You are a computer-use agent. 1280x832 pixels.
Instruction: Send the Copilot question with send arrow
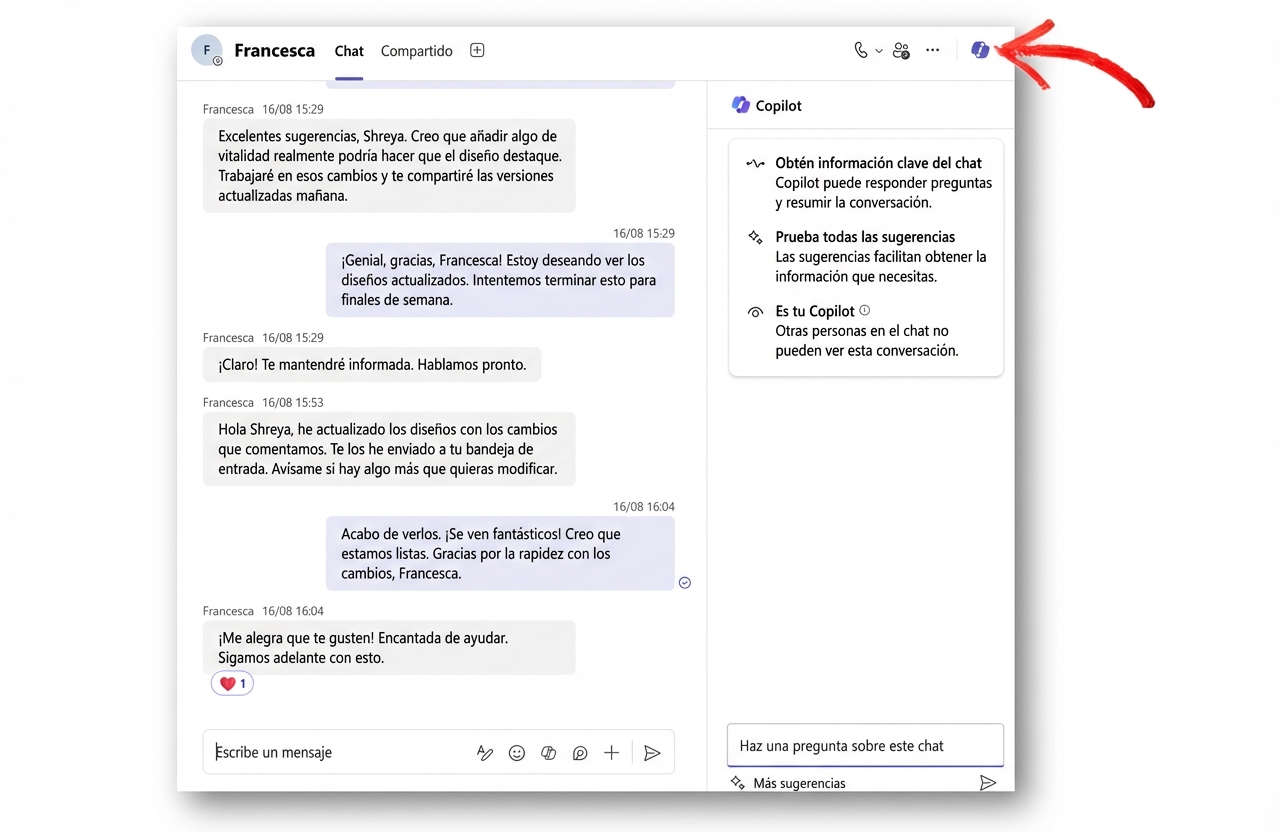tap(988, 782)
